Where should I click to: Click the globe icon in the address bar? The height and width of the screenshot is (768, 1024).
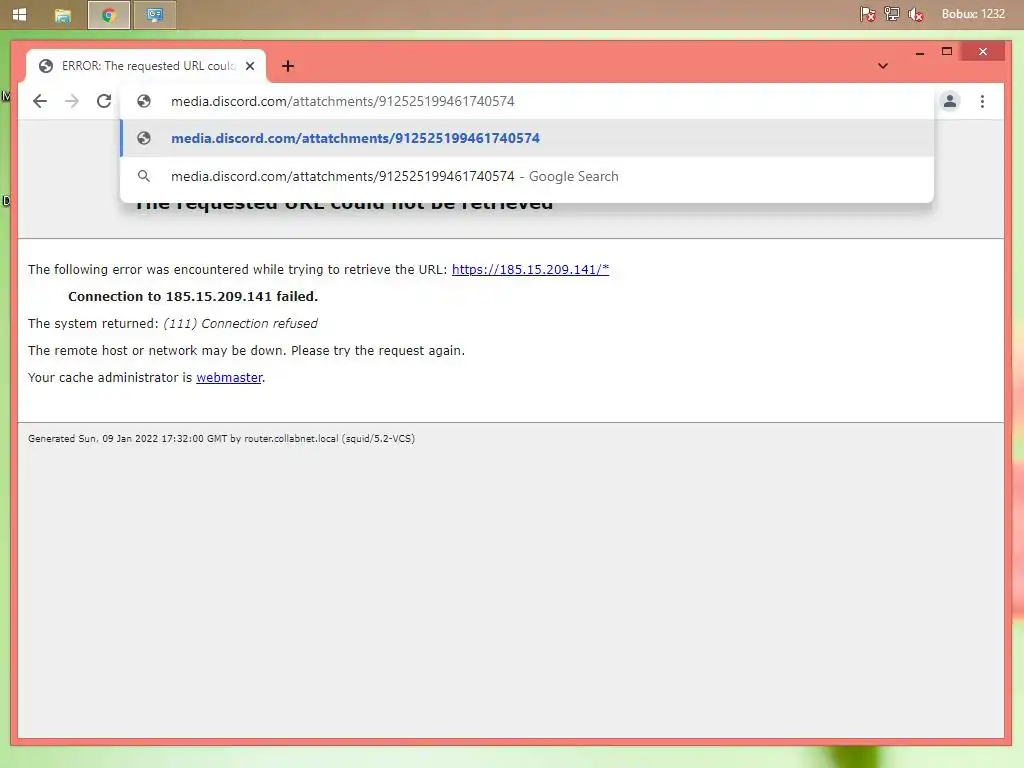tap(144, 101)
